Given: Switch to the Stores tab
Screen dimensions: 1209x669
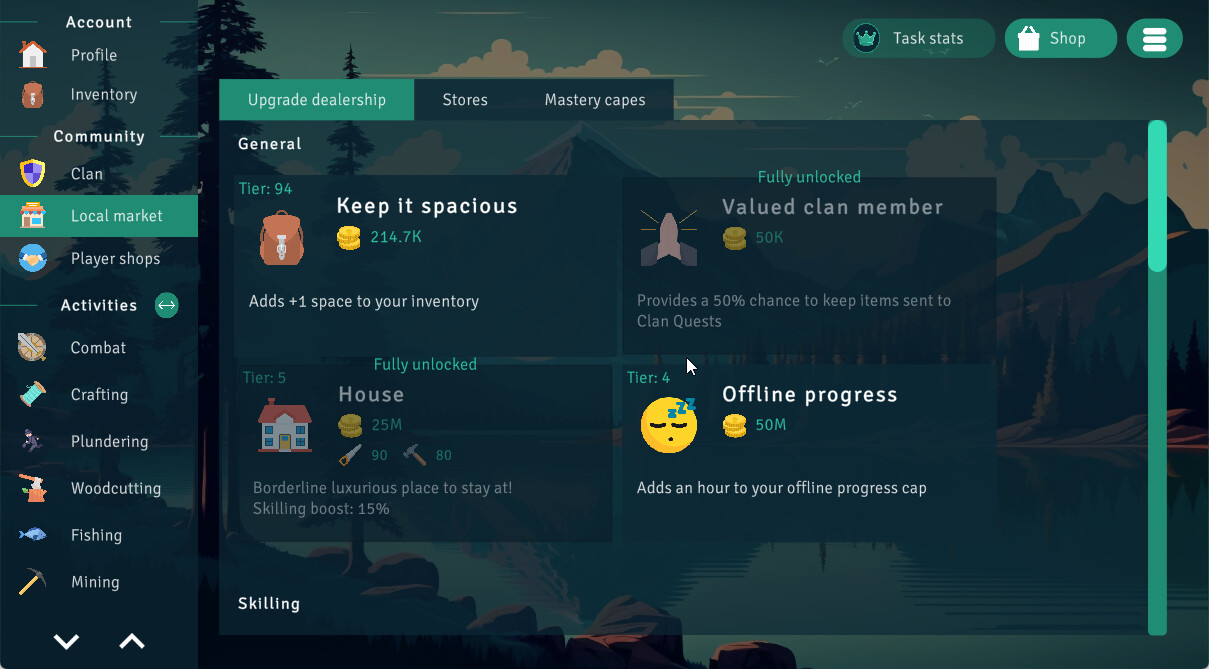Looking at the screenshot, I should point(465,99).
